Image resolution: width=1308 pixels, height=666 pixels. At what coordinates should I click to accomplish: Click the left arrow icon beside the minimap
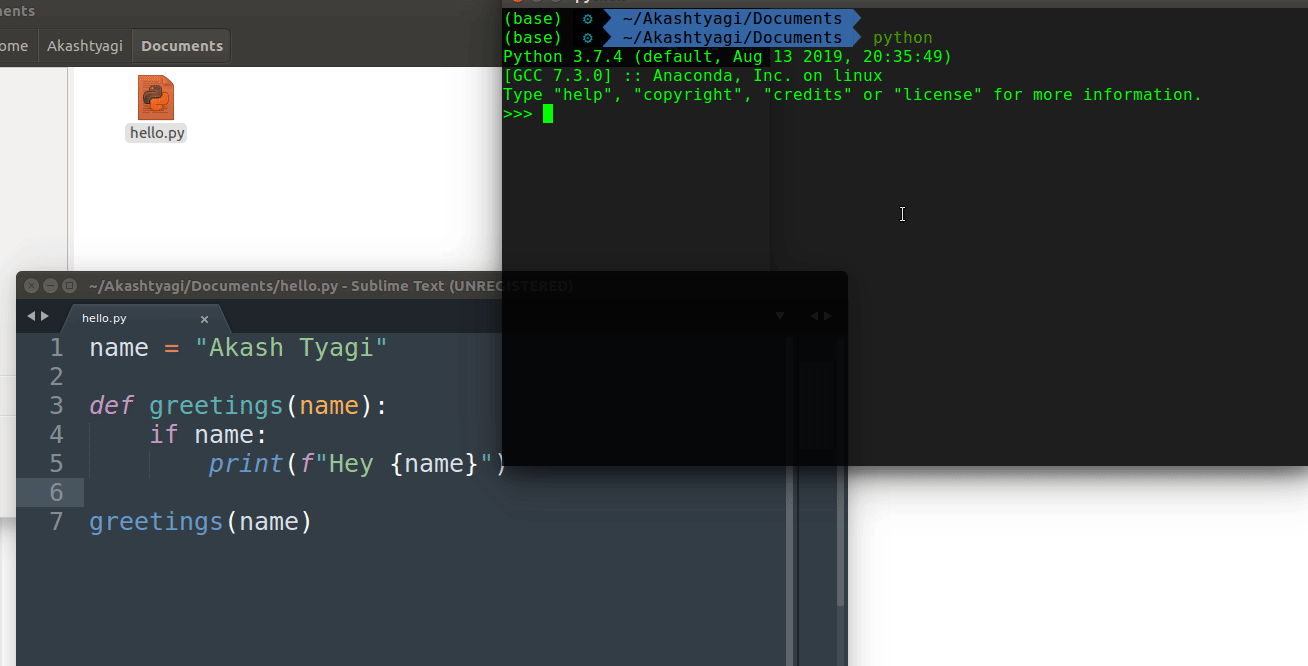click(814, 315)
